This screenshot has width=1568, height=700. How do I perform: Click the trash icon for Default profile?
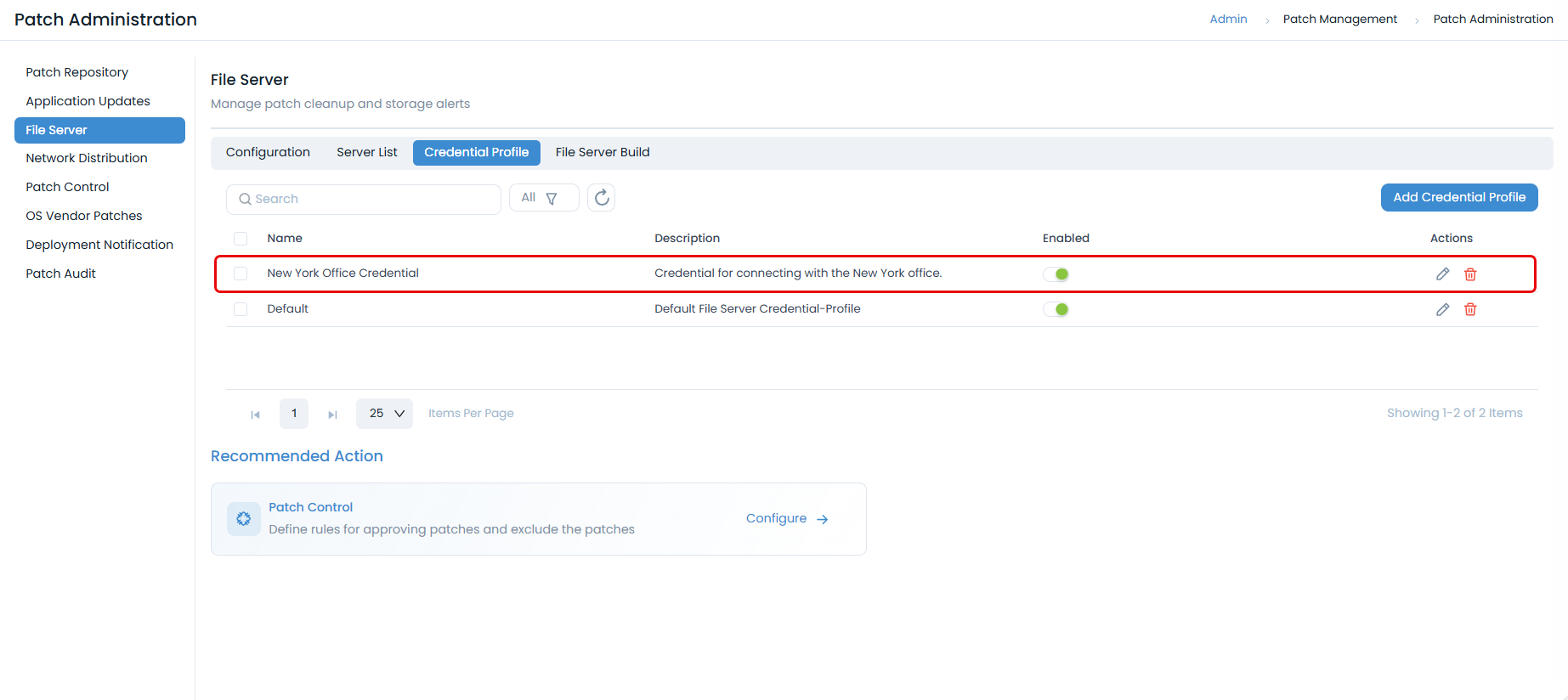click(1470, 309)
